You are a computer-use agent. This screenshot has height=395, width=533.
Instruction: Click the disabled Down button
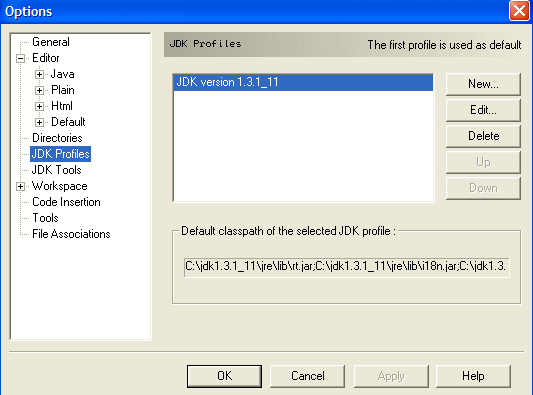click(483, 188)
